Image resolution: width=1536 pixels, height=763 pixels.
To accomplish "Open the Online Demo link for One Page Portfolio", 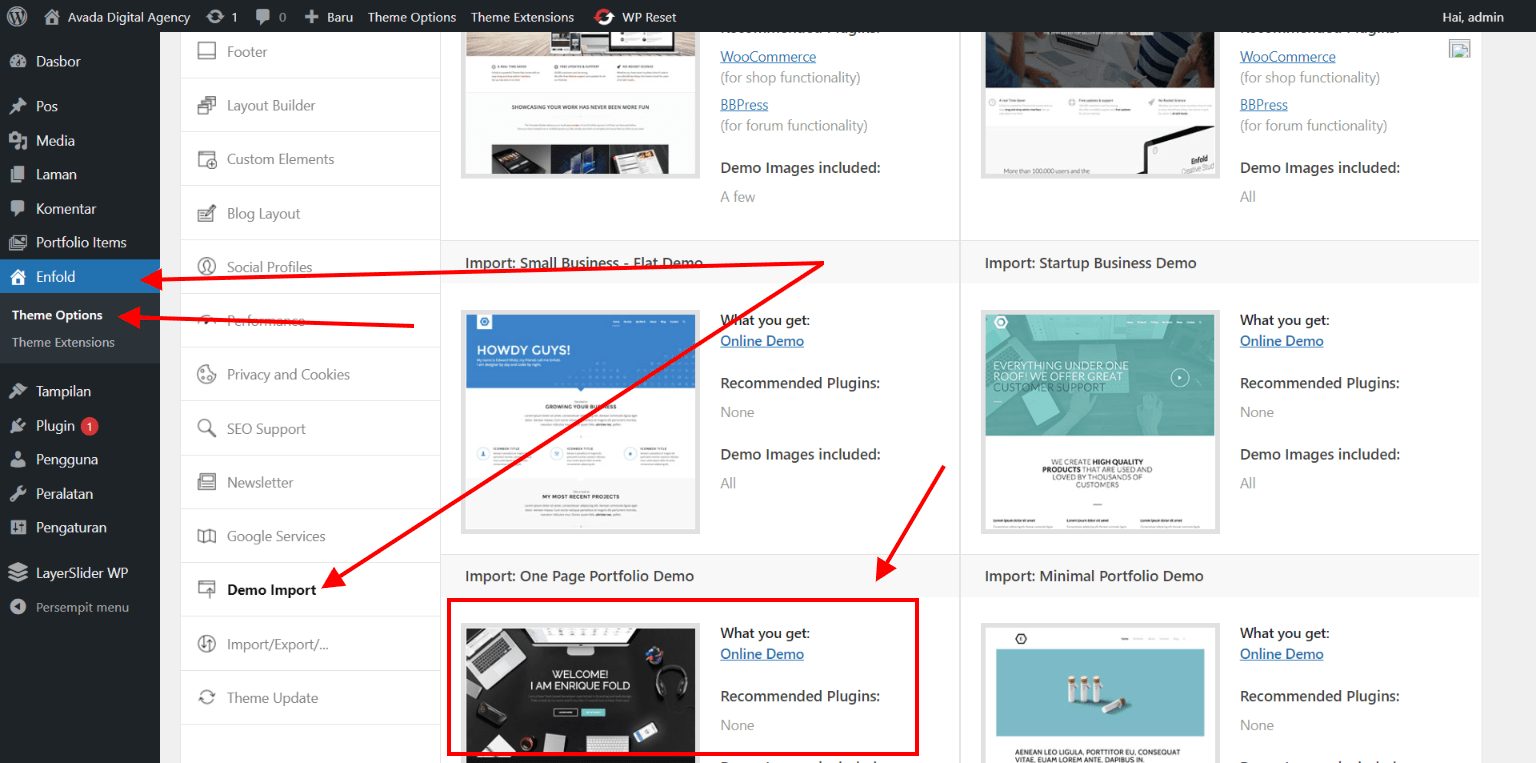I will point(762,654).
